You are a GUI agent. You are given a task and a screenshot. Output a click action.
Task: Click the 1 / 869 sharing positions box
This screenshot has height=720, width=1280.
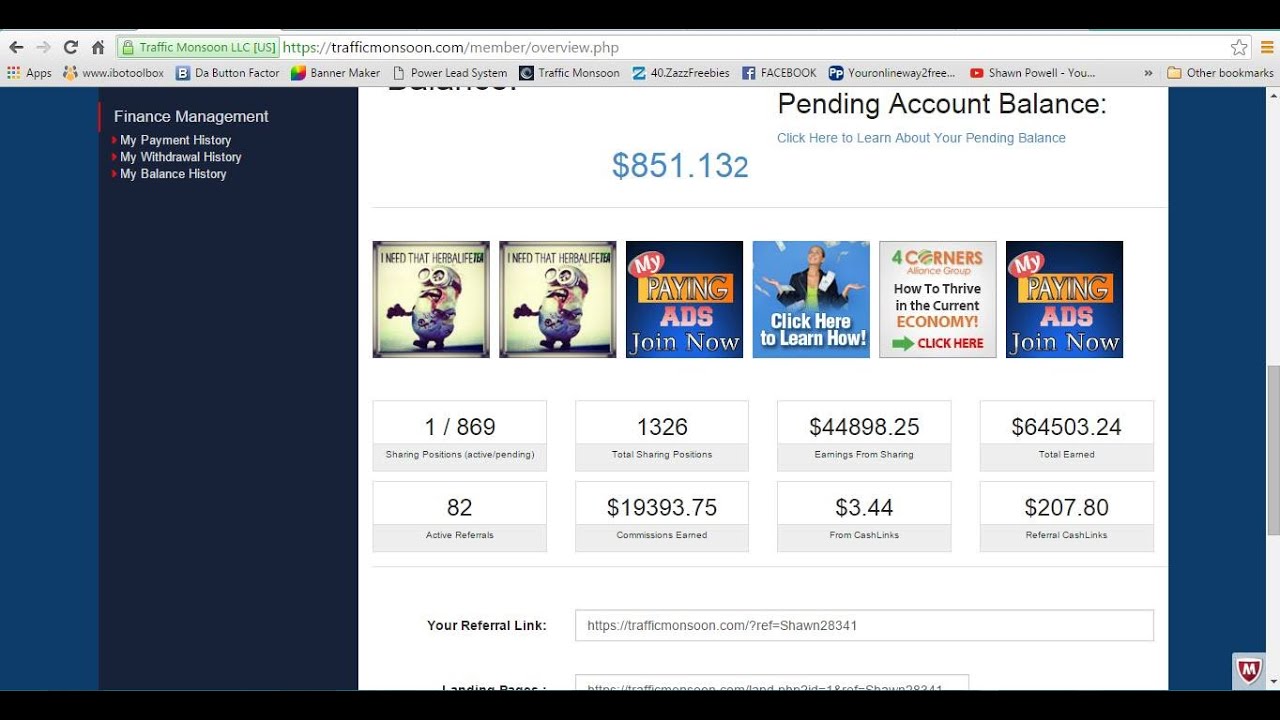pos(460,435)
